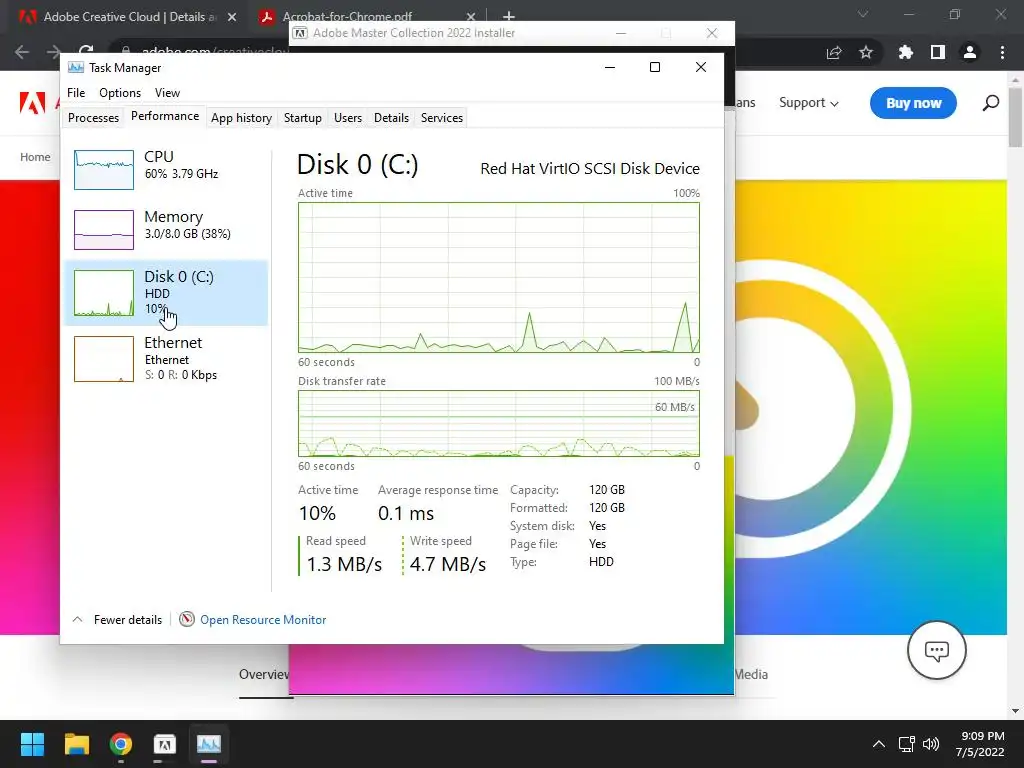Close the Adobe Master Collection 2022 Installer window
The width and height of the screenshot is (1024, 768).
pyautogui.click(x=712, y=33)
